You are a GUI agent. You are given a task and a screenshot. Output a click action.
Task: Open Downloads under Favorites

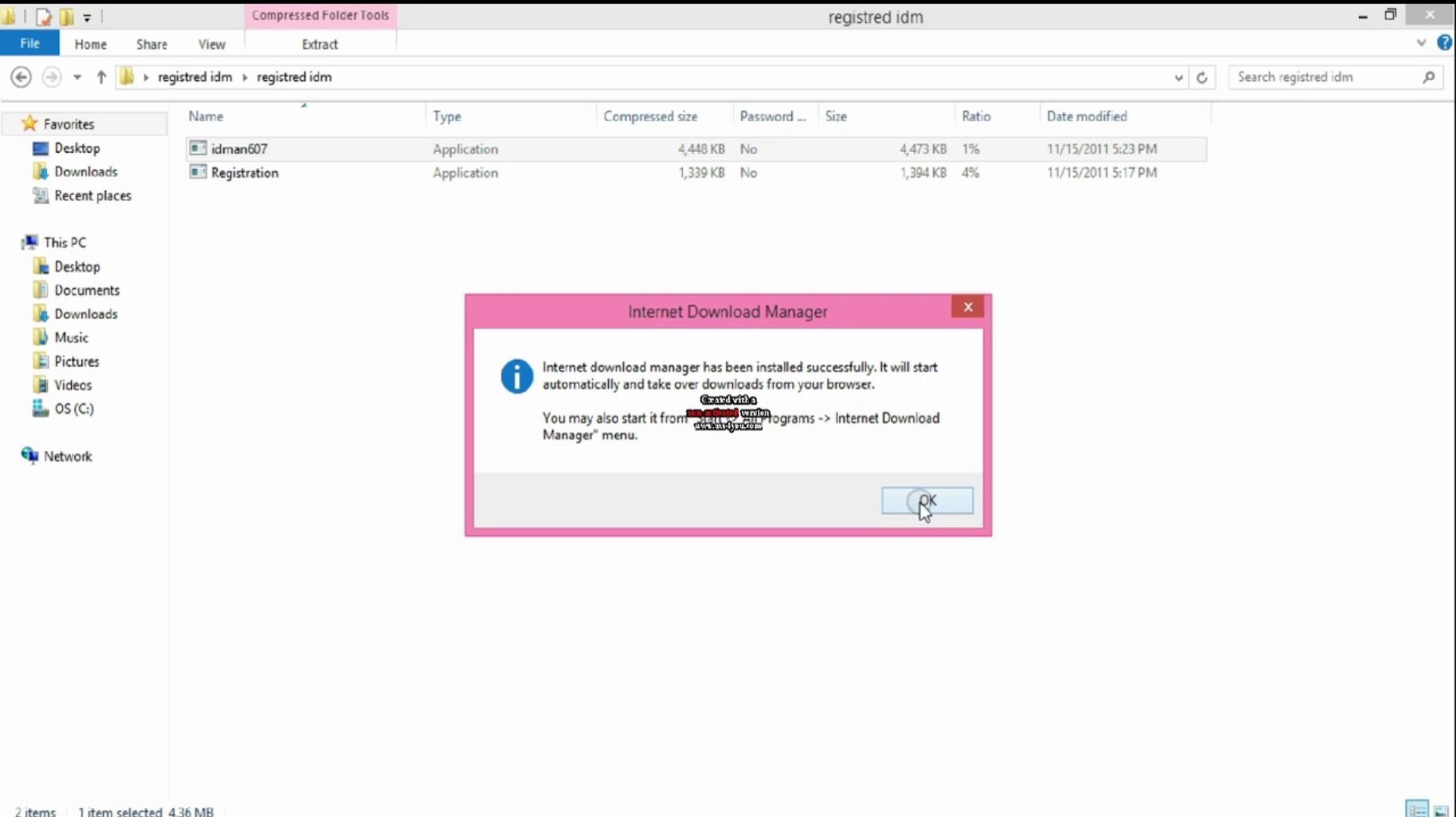(85, 172)
